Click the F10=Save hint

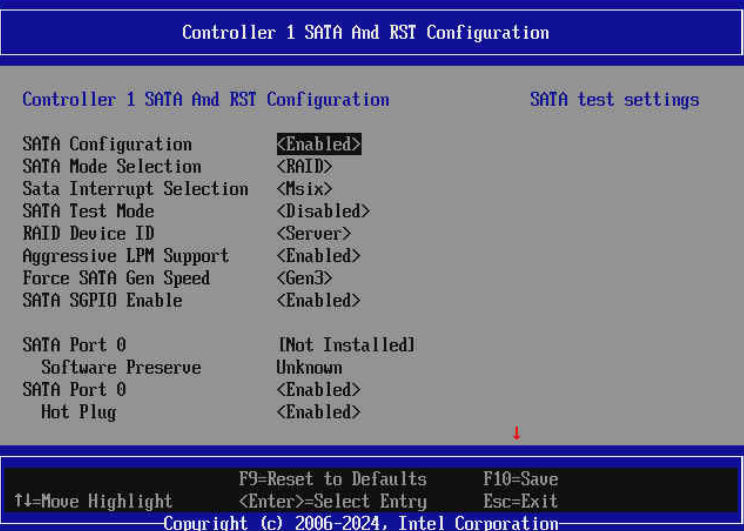pyautogui.click(x=521, y=479)
